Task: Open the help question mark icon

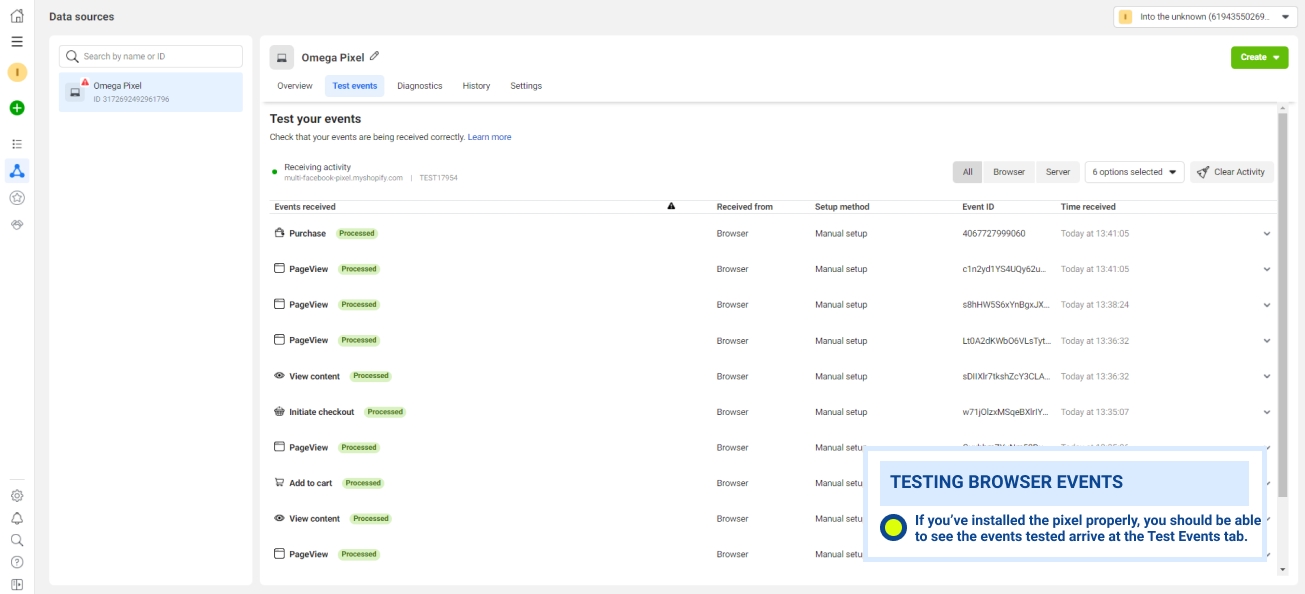Action: [x=17, y=562]
